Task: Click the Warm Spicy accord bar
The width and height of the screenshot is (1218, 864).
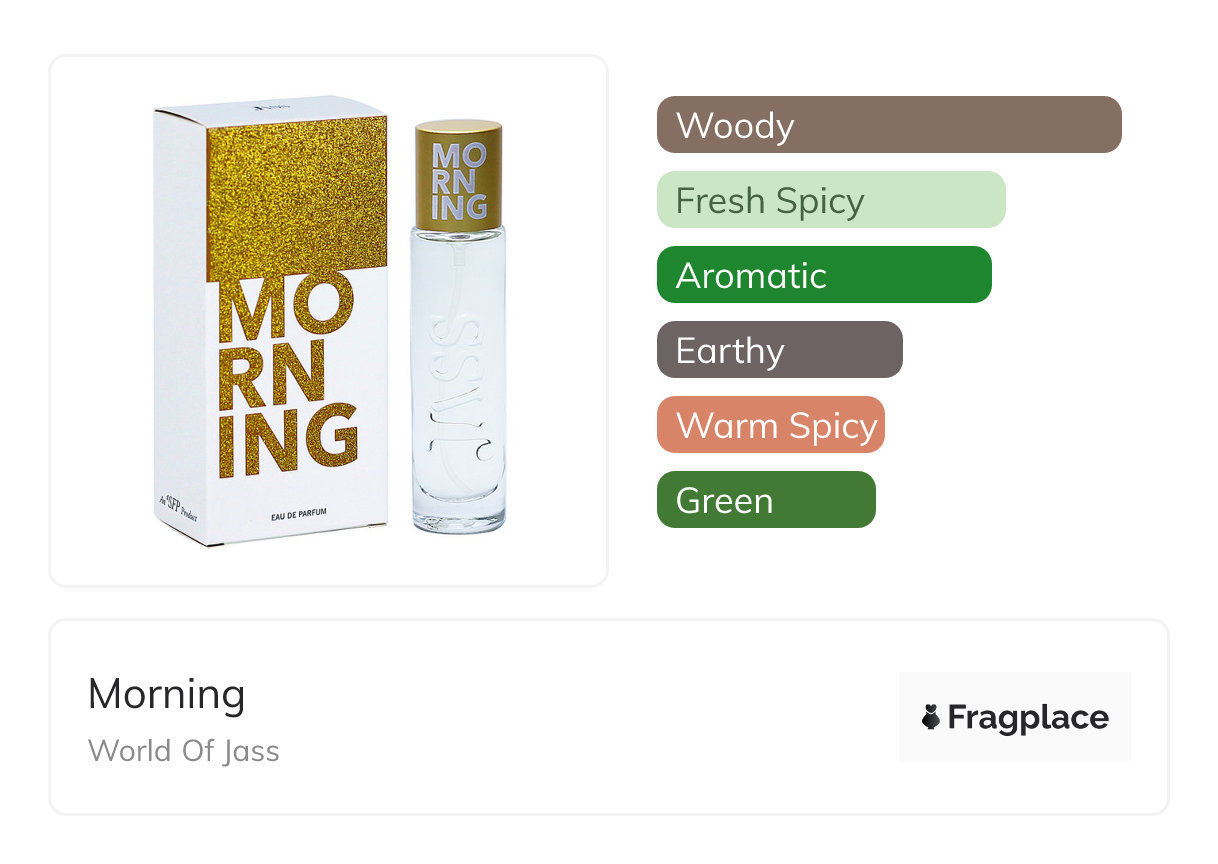Action: click(770, 425)
